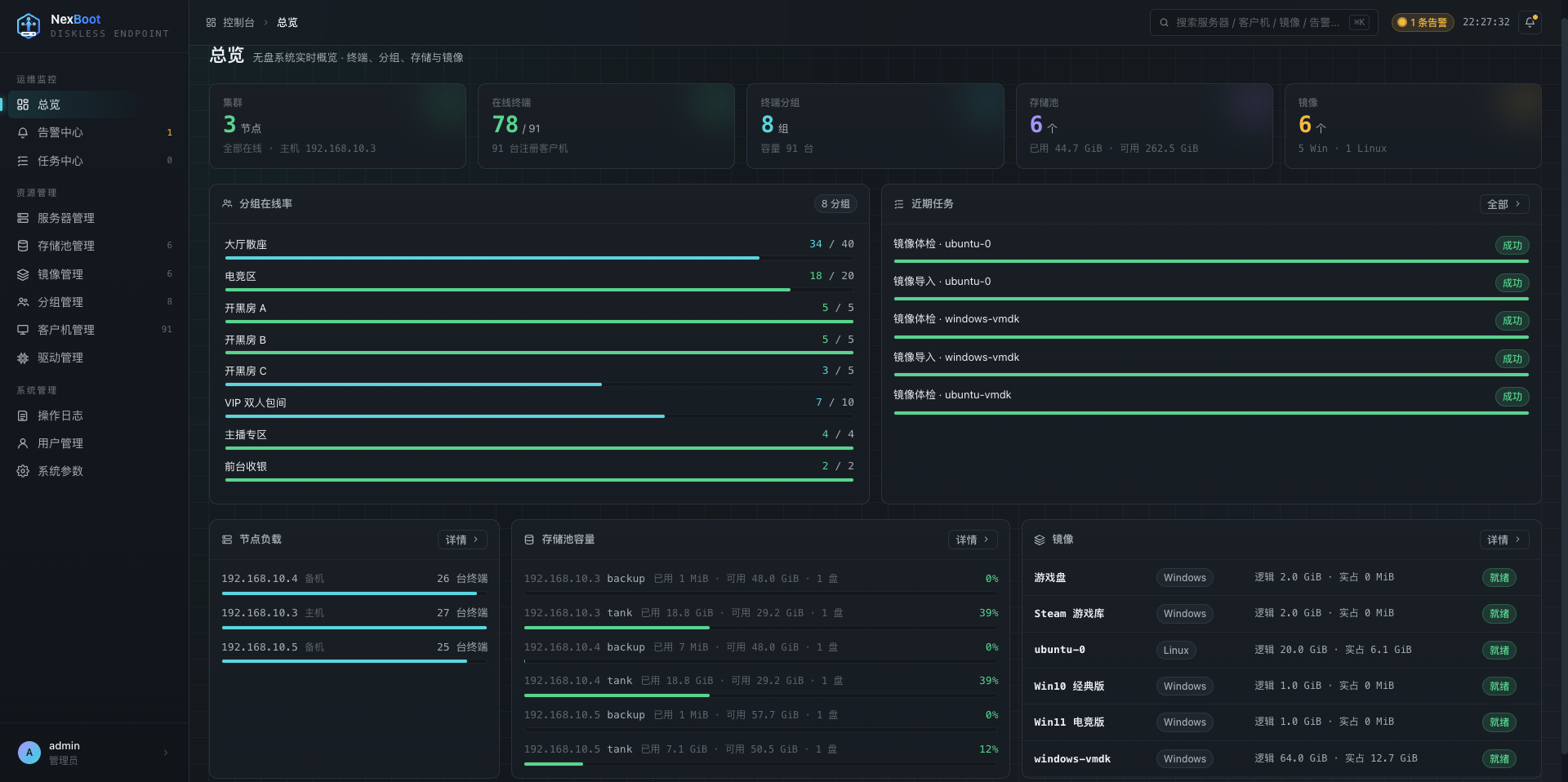
Task: Click the 镜像管理 layers icon
Action: (x=23, y=274)
